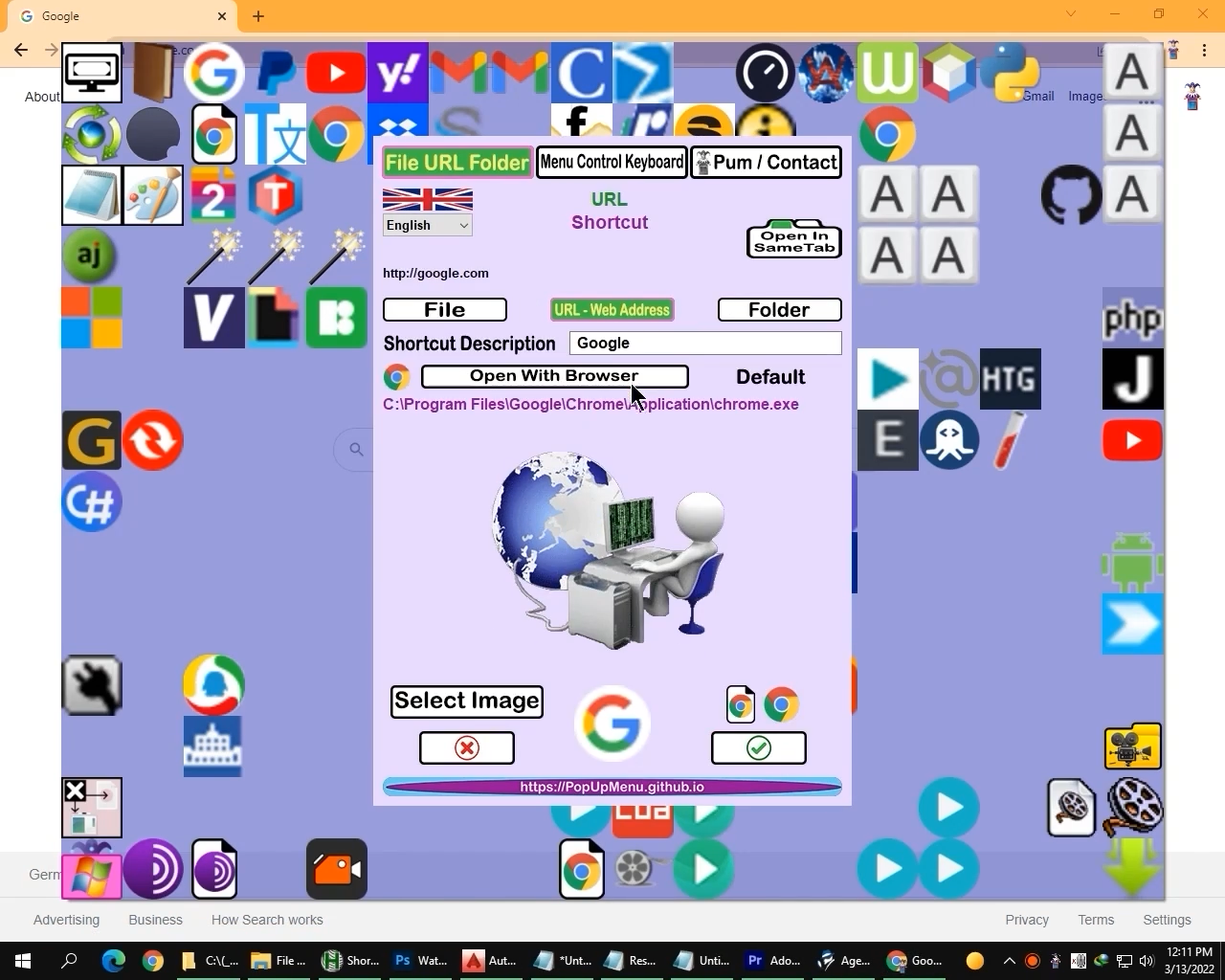Go back in the browser

(x=21, y=50)
